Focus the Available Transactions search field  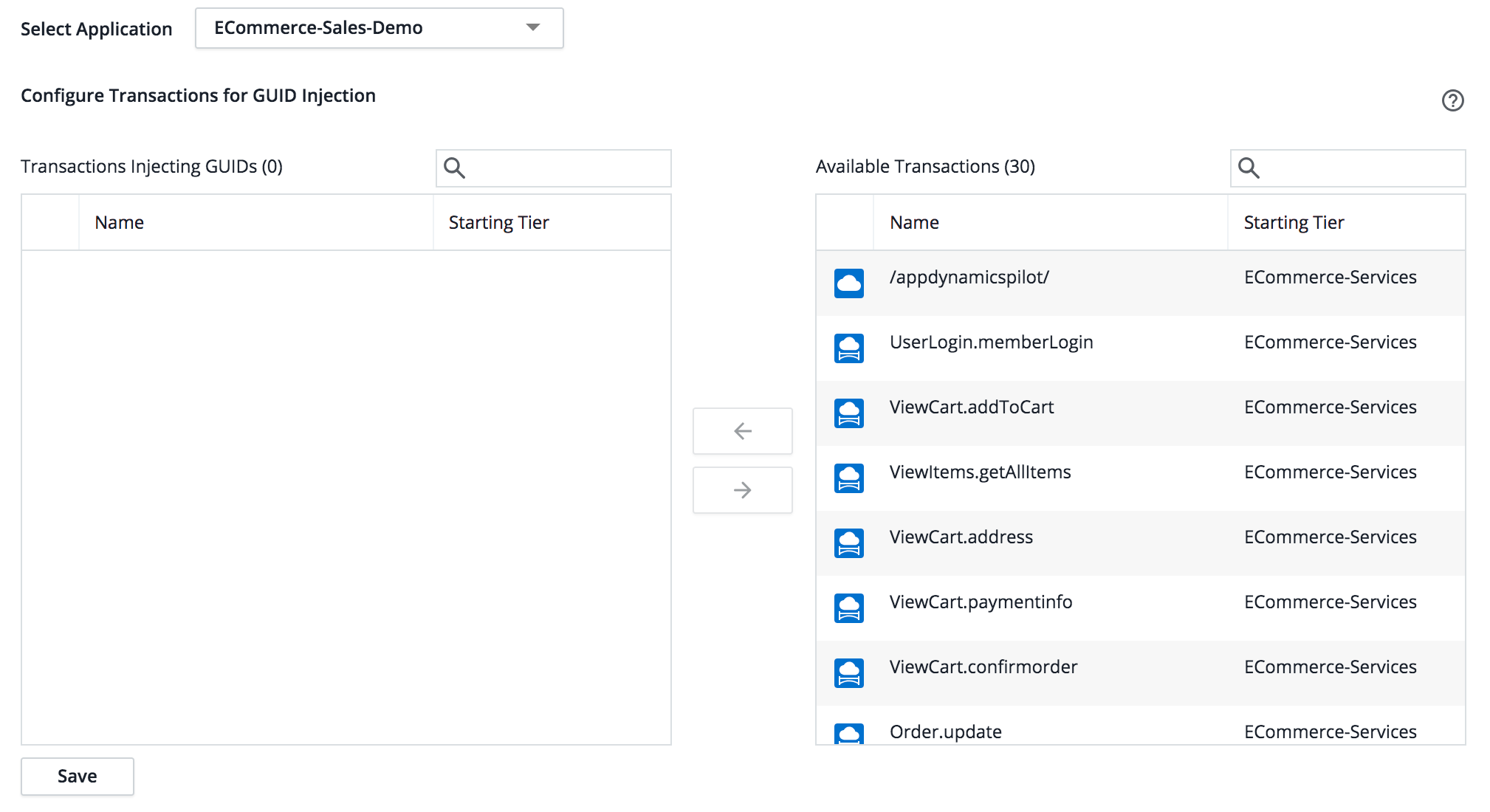pyautogui.click(x=1347, y=168)
